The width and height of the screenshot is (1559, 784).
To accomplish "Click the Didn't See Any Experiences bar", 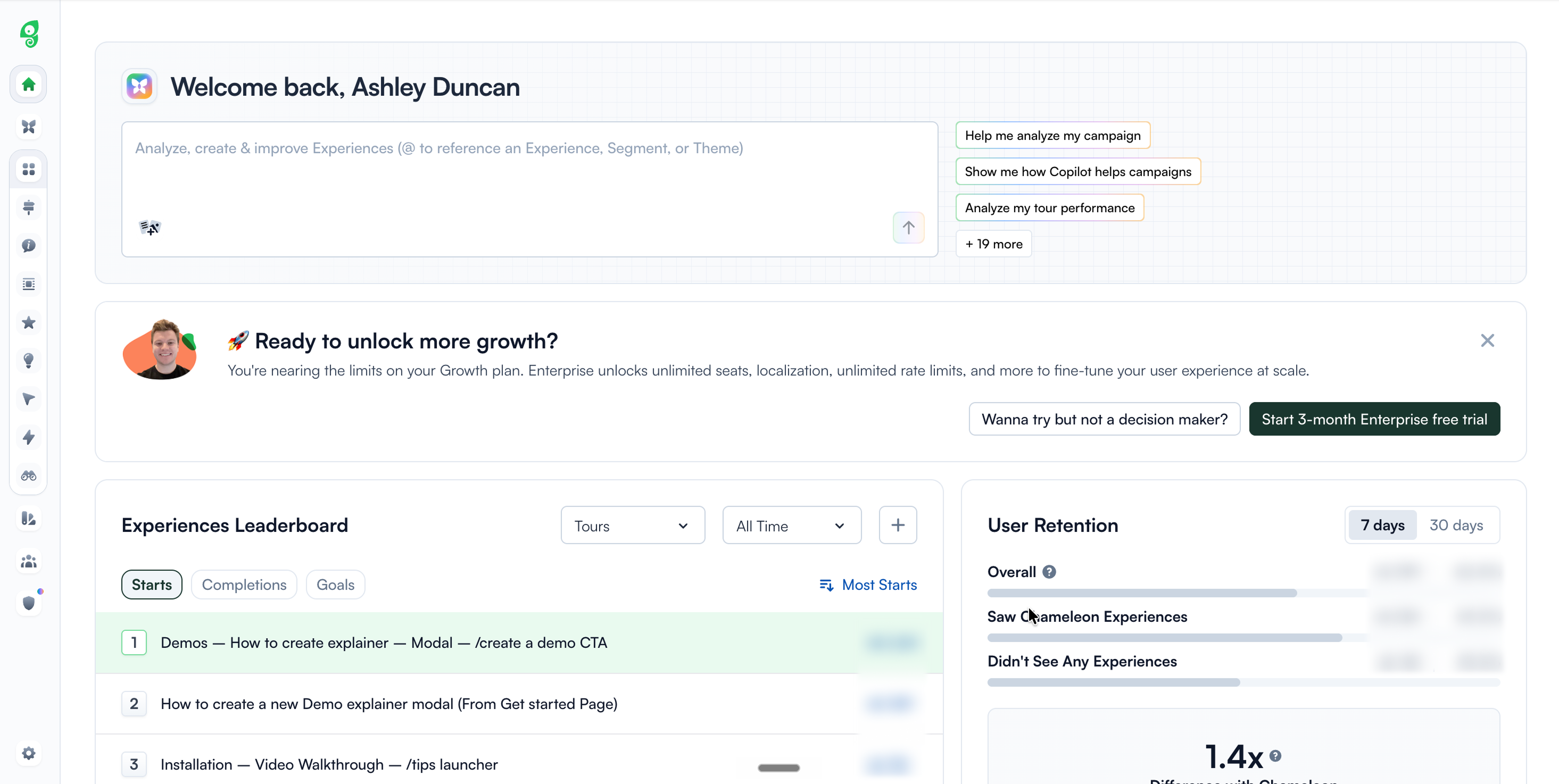I will click(1243, 682).
